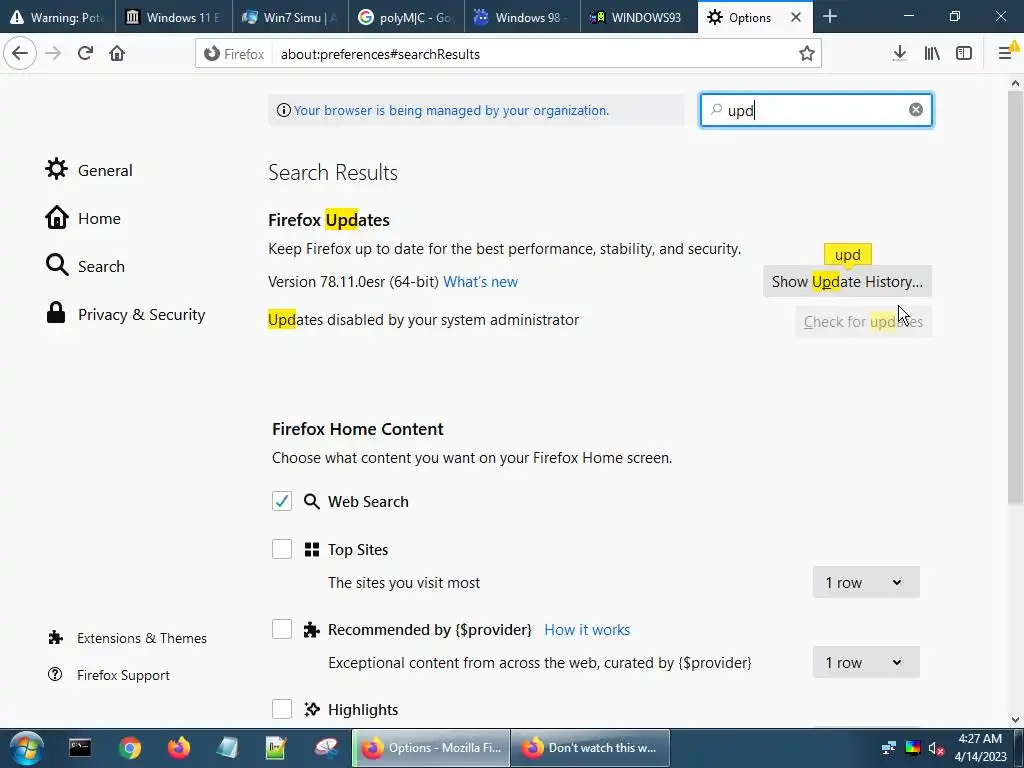This screenshot has width=1024, height=768.
Task: Switch to Don't watch this taskbar window
Action: click(590, 748)
